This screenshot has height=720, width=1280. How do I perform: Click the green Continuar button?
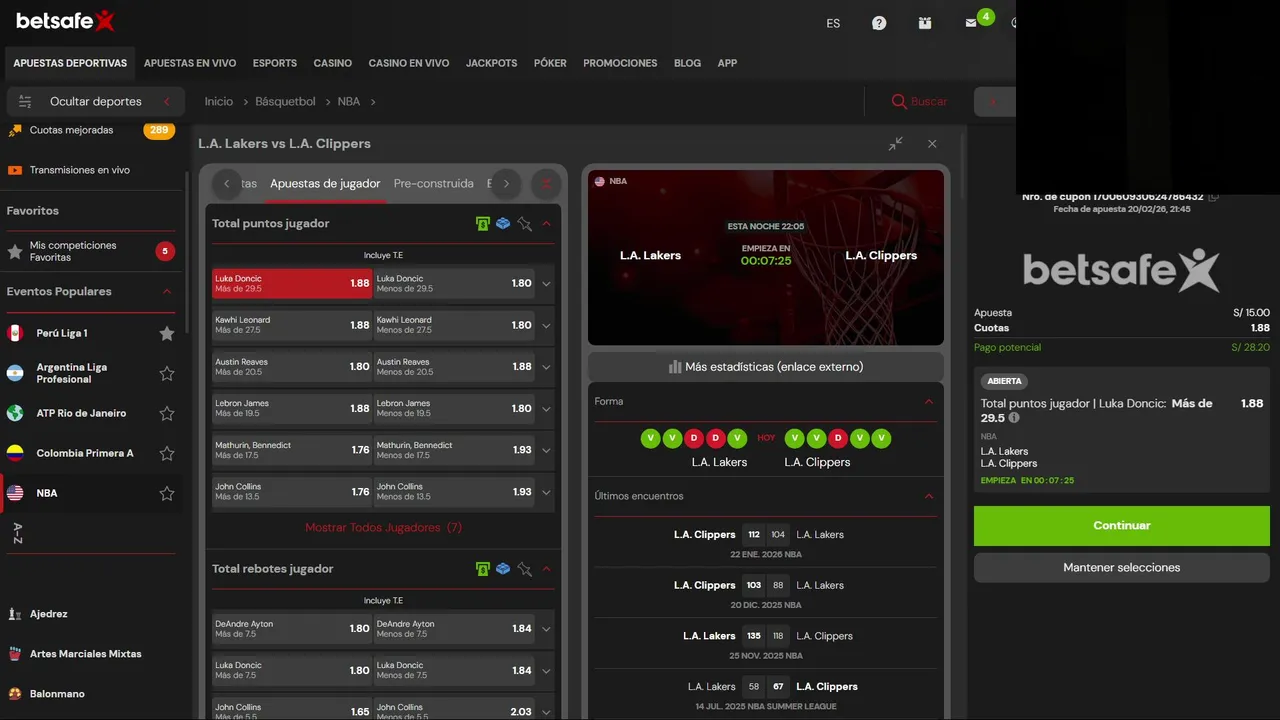pos(1122,526)
